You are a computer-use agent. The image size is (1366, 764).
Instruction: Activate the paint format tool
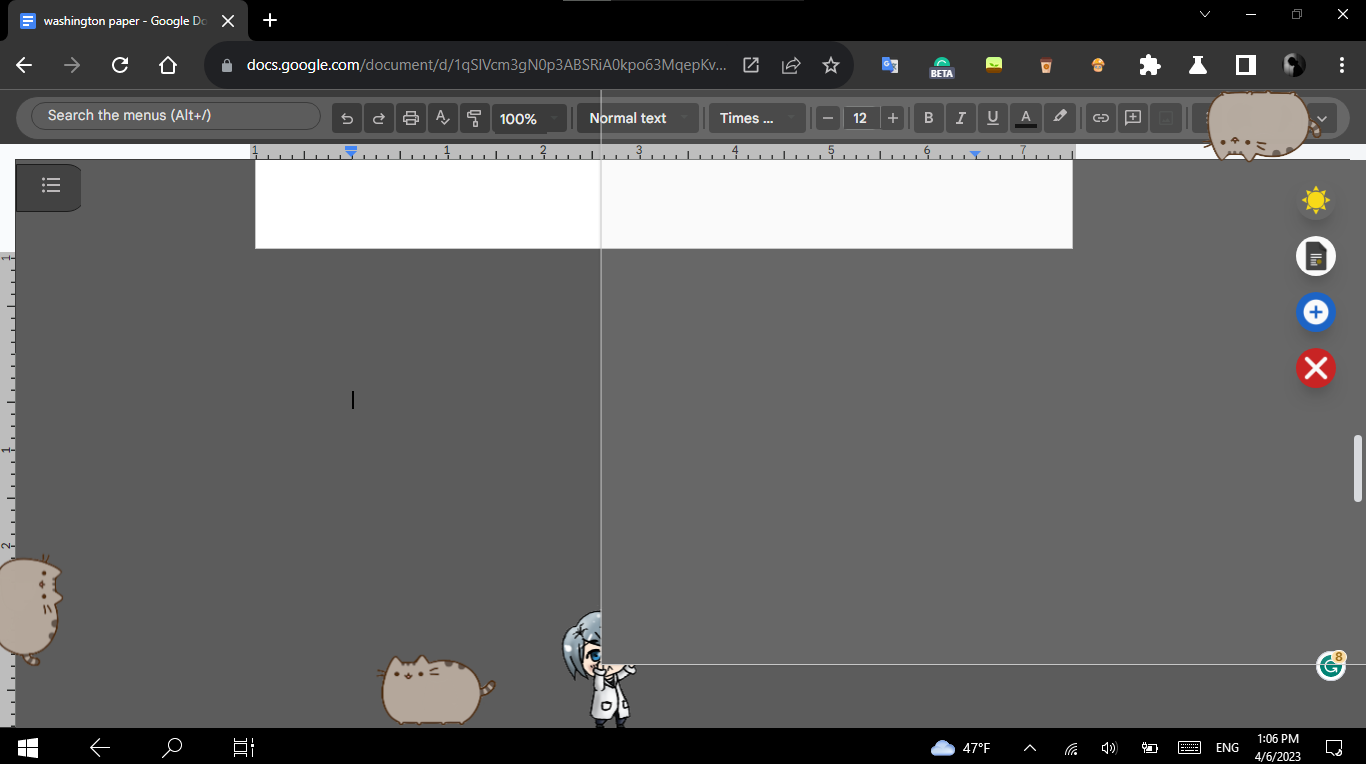click(475, 118)
